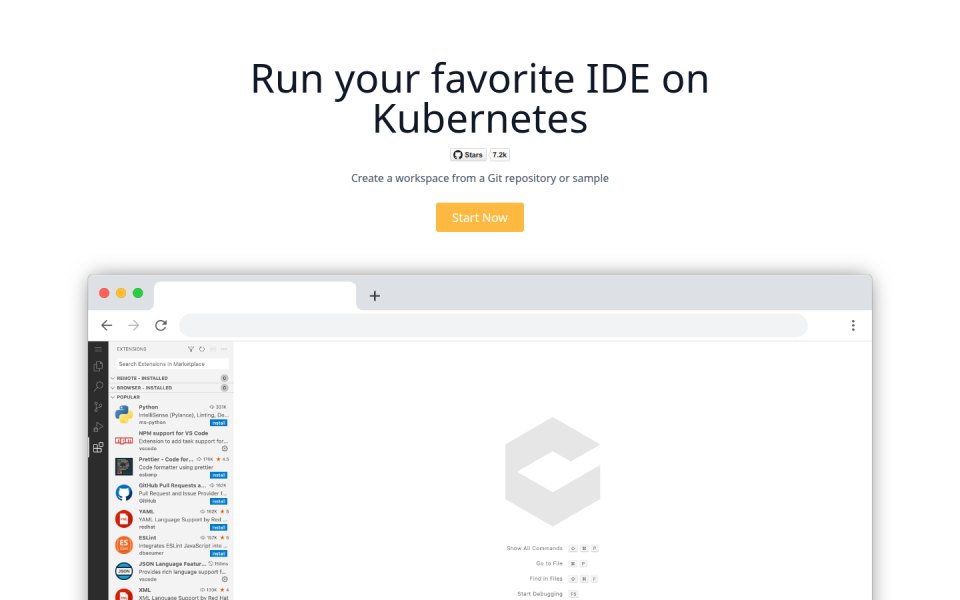Click the 'Start Debugging' hint
The width and height of the screenshot is (960, 600).
point(540,594)
